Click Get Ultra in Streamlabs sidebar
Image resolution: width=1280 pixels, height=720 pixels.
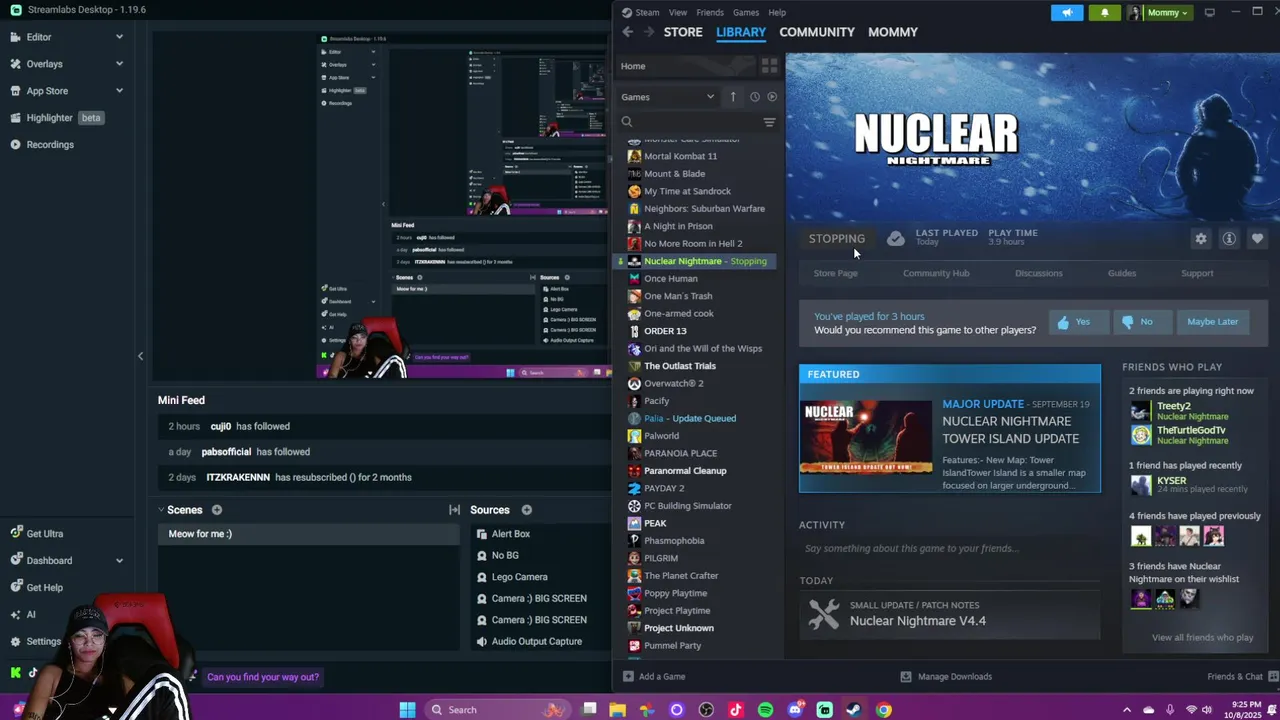(45, 534)
